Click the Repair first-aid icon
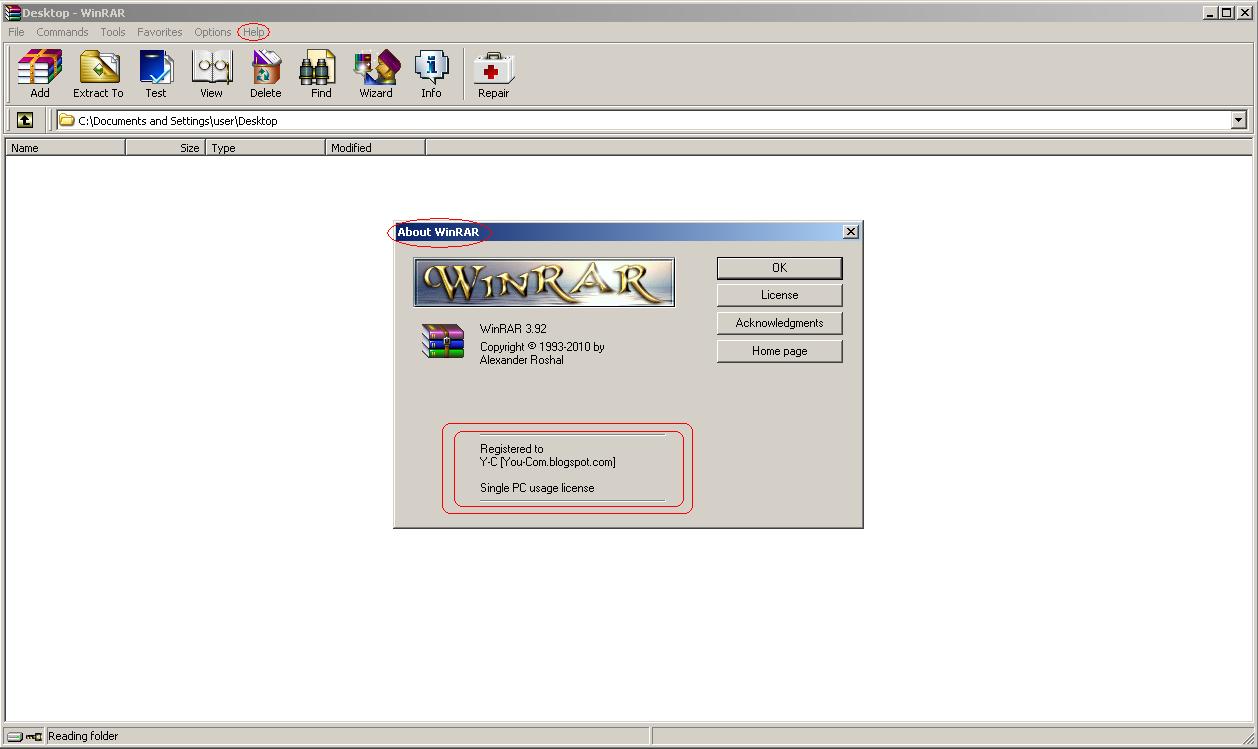This screenshot has width=1258, height=749. 493,74
